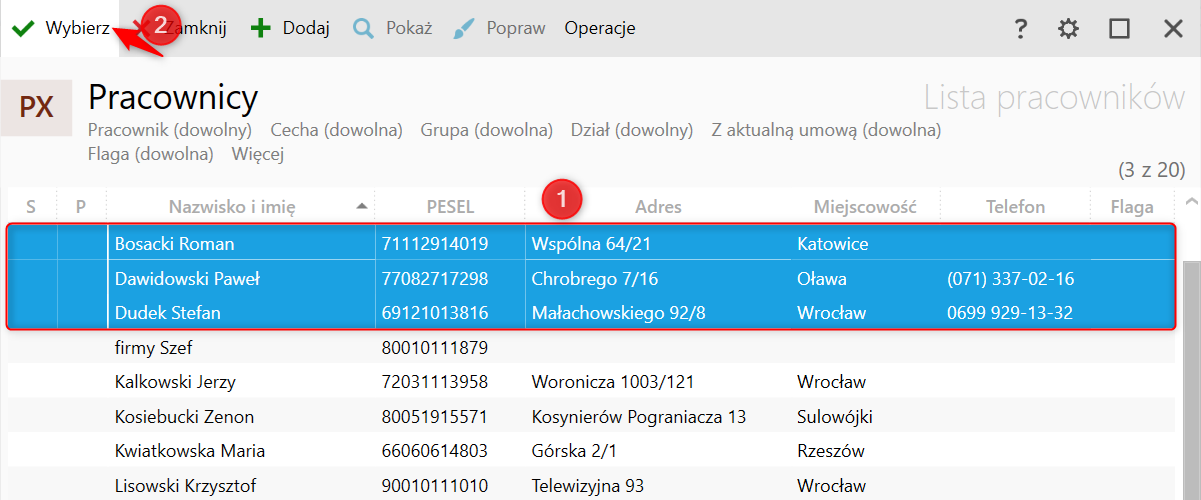Select the Dudek Stefan row
The height and width of the screenshot is (500, 1201).
591,313
